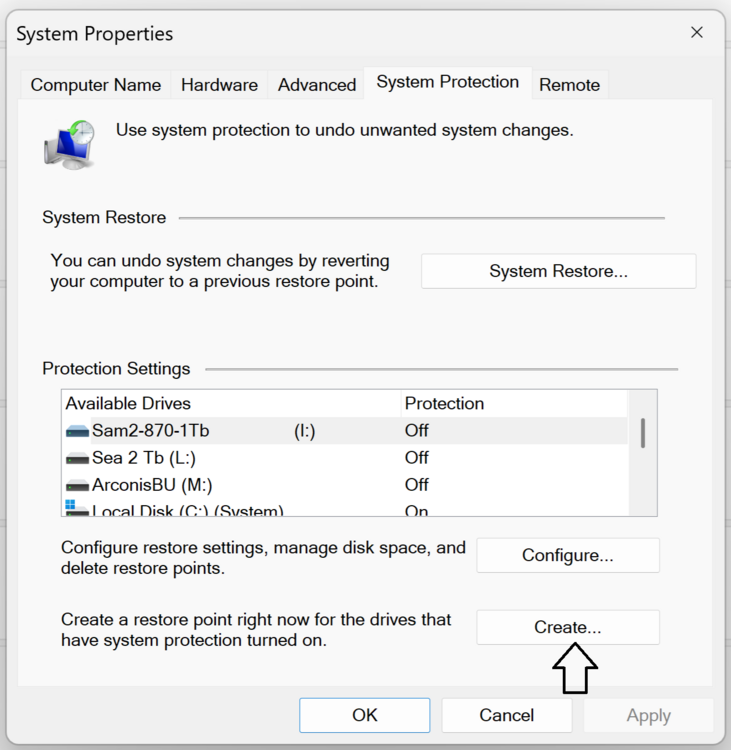This screenshot has height=750, width=731.
Task: Switch to the Computer Name tab
Action: pyautogui.click(x=96, y=85)
